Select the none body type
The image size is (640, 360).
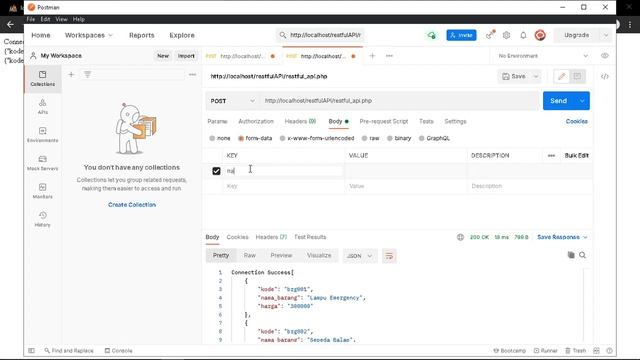tap(220, 138)
